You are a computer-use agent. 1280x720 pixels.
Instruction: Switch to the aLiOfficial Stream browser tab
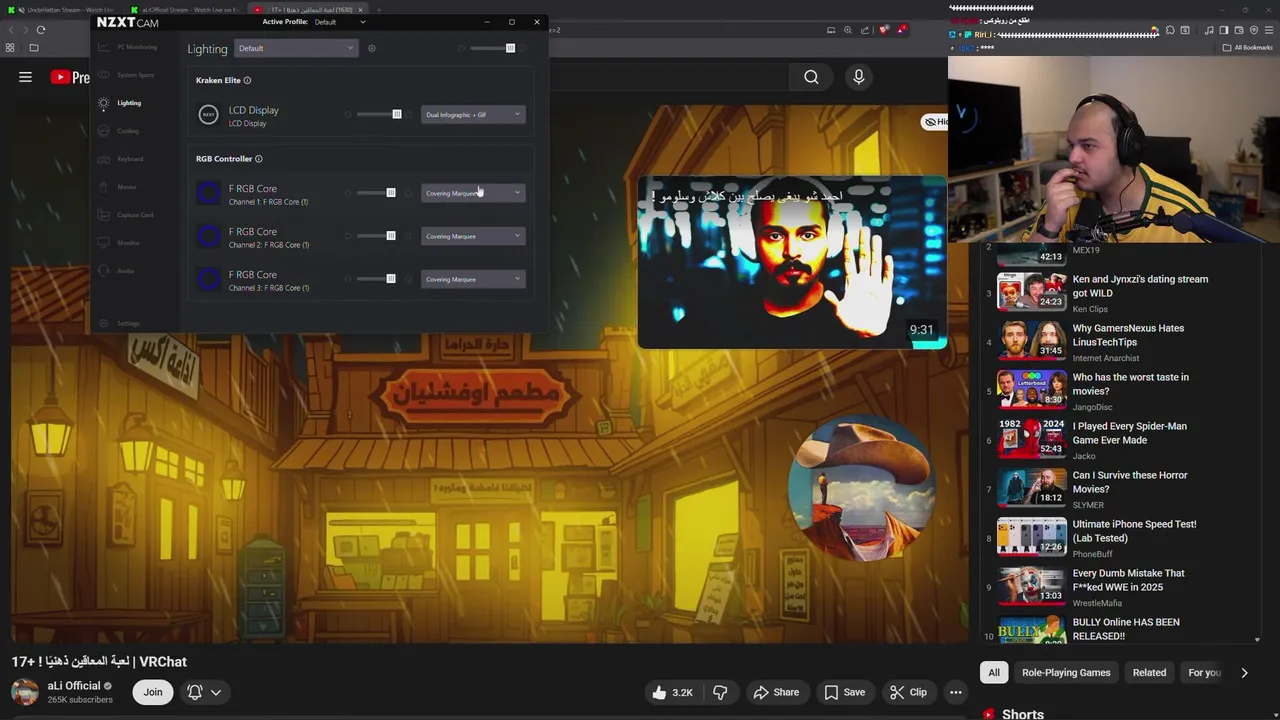(x=188, y=10)
